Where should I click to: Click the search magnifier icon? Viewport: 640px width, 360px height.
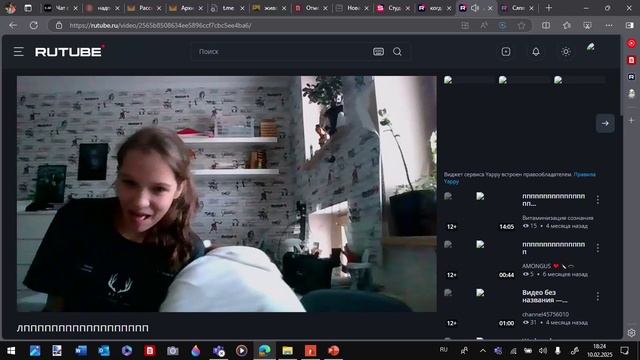(x=397, y=52)
